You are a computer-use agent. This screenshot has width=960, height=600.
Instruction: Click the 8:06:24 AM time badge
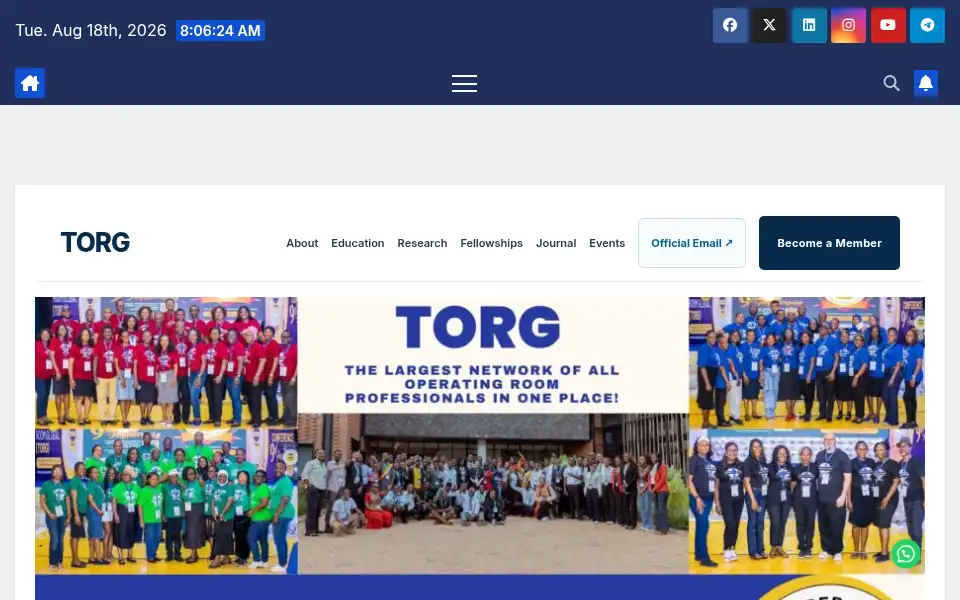coord(220,31)
